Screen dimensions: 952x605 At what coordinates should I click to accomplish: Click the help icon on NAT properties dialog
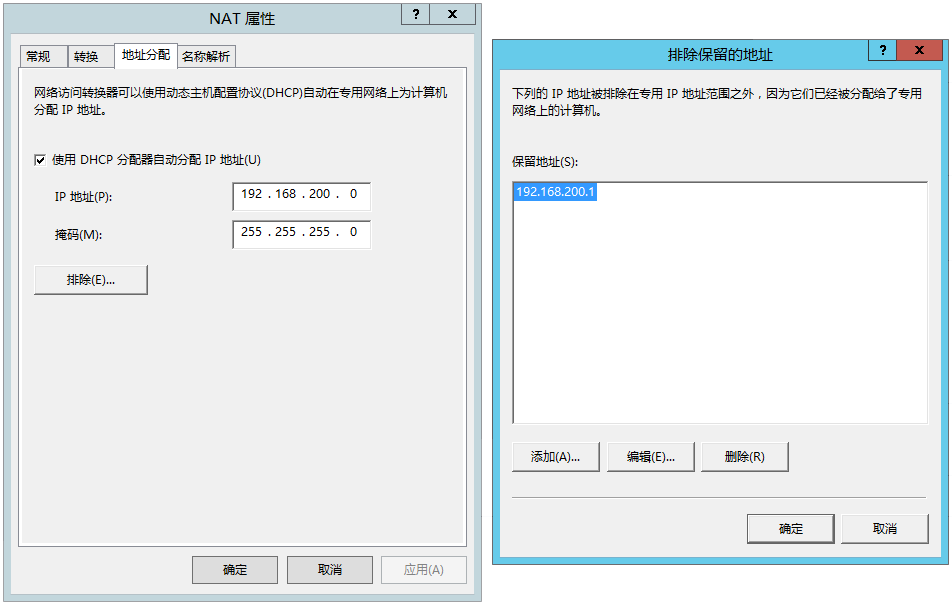414,14
